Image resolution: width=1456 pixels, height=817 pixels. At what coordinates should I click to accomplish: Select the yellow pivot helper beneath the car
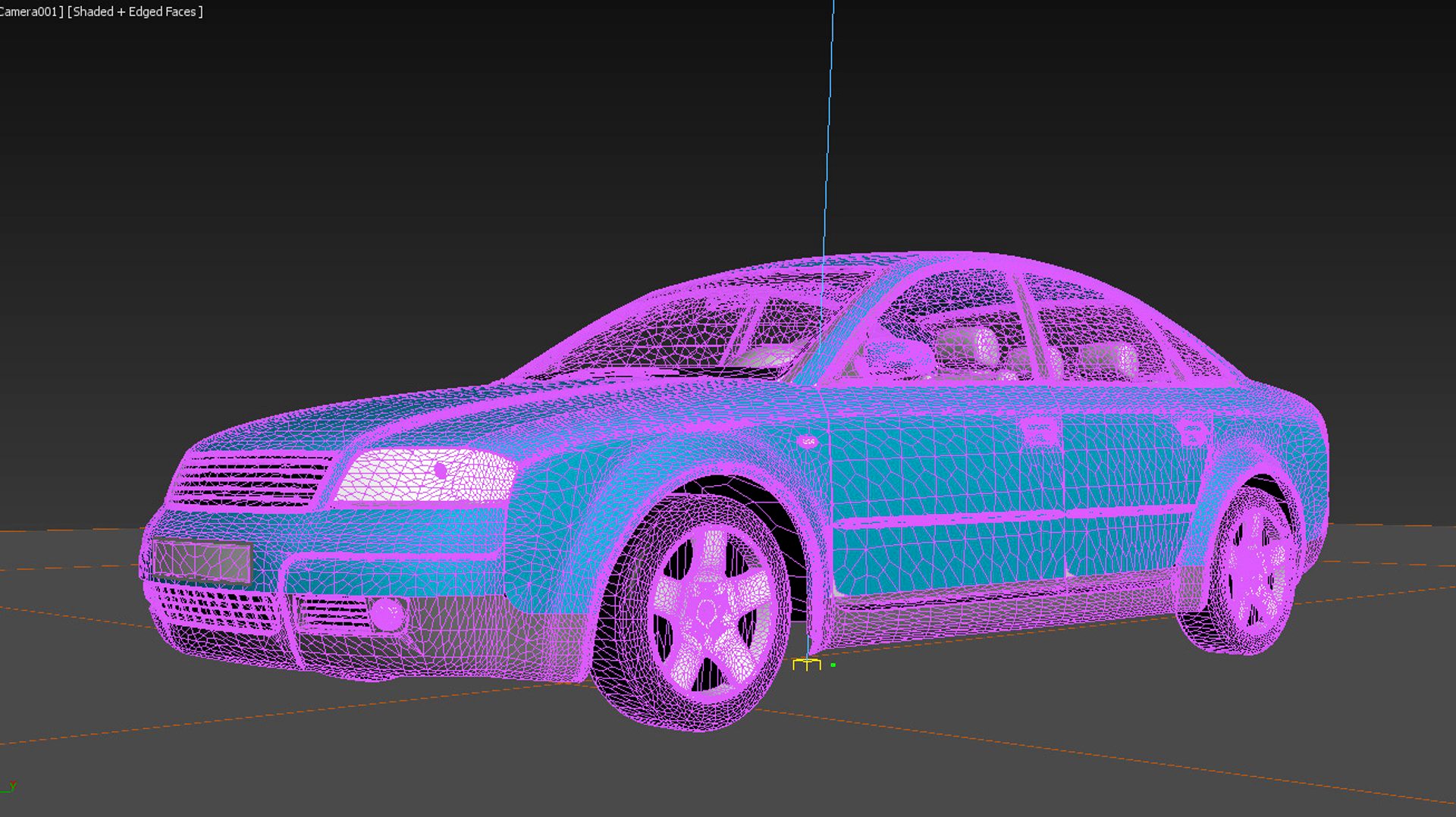click(x=806, y=665)
